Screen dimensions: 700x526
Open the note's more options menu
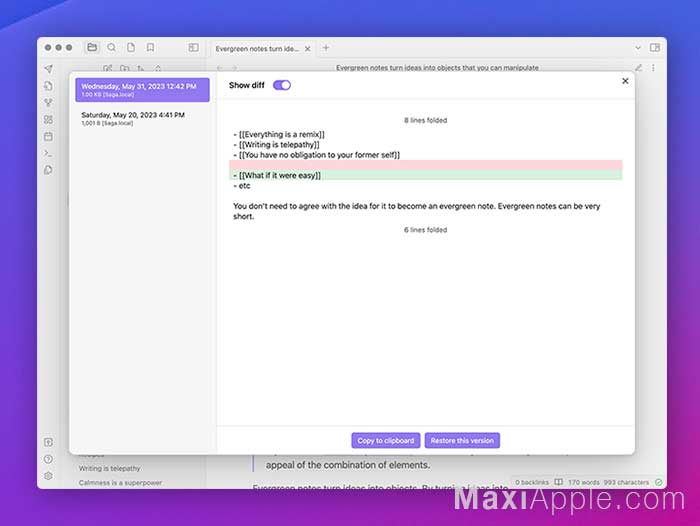click(x=653, y=68)
